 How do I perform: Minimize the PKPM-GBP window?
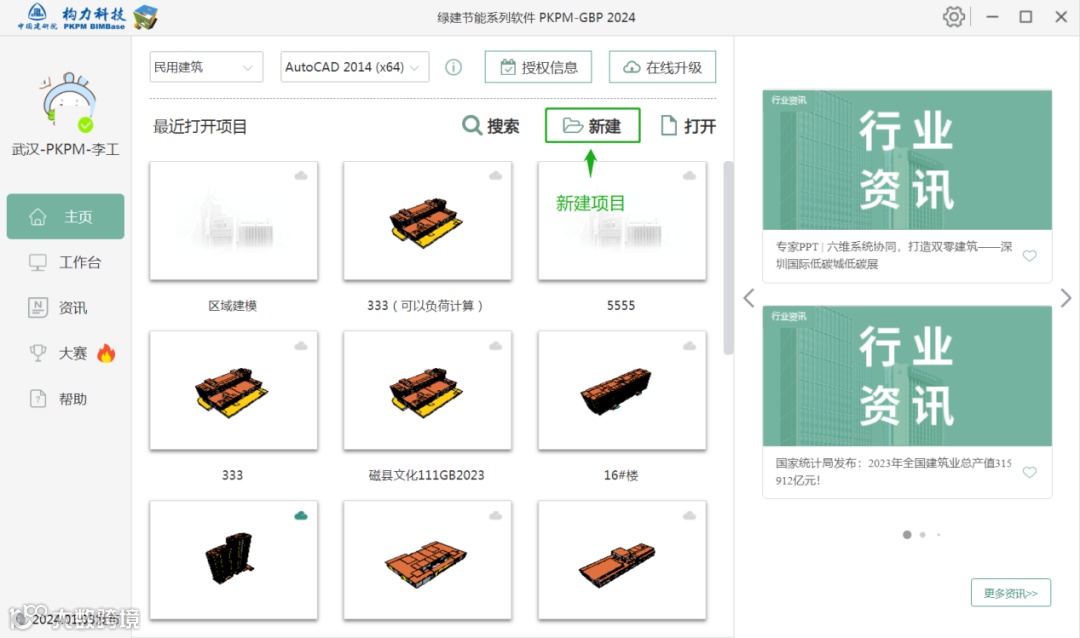(992, 17)
